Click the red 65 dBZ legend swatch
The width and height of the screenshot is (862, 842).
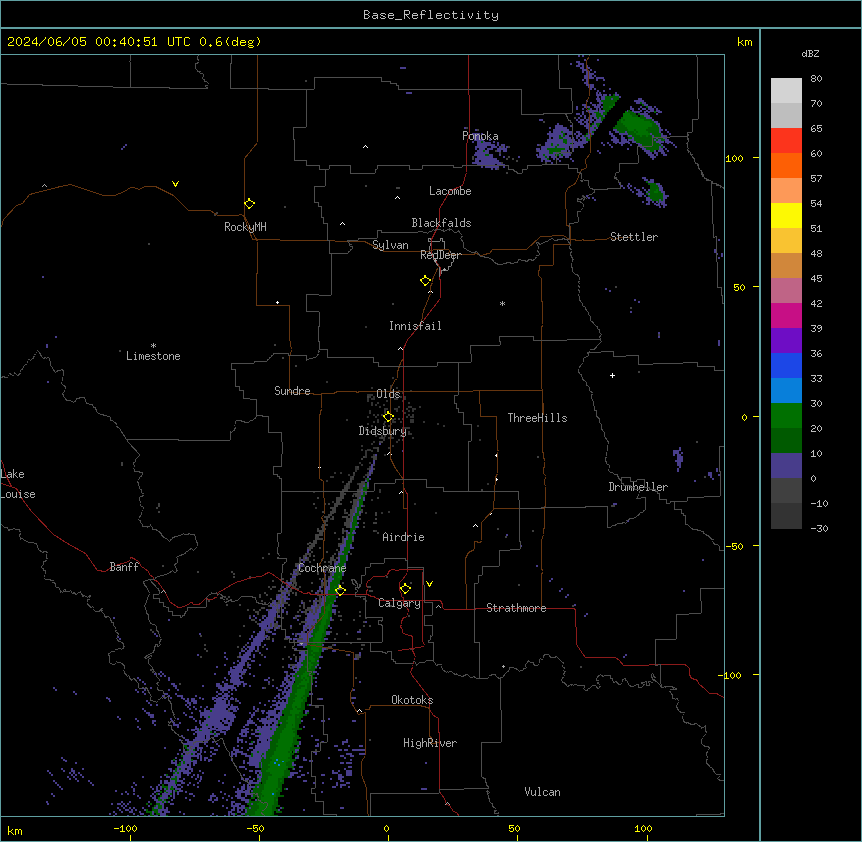pos(786,141)
